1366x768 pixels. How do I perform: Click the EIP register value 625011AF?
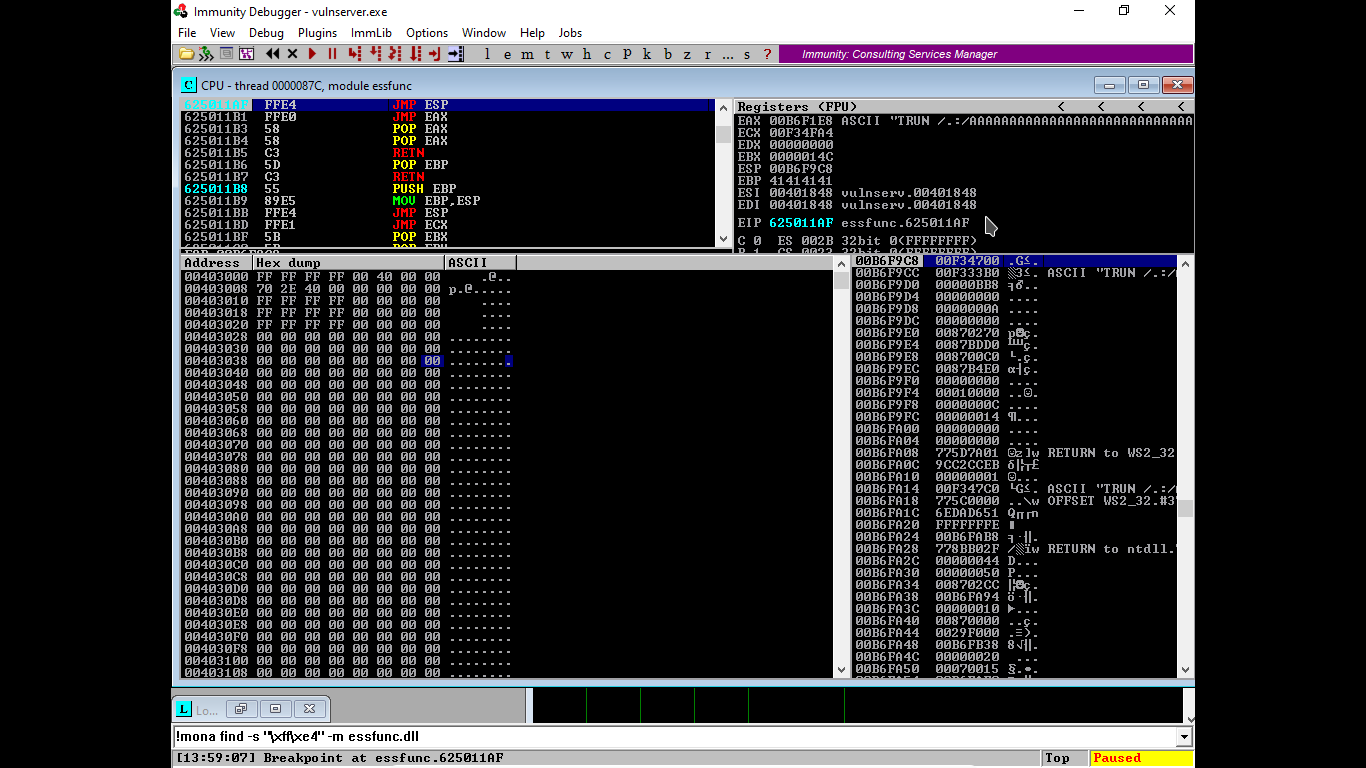tap(801, 223)
